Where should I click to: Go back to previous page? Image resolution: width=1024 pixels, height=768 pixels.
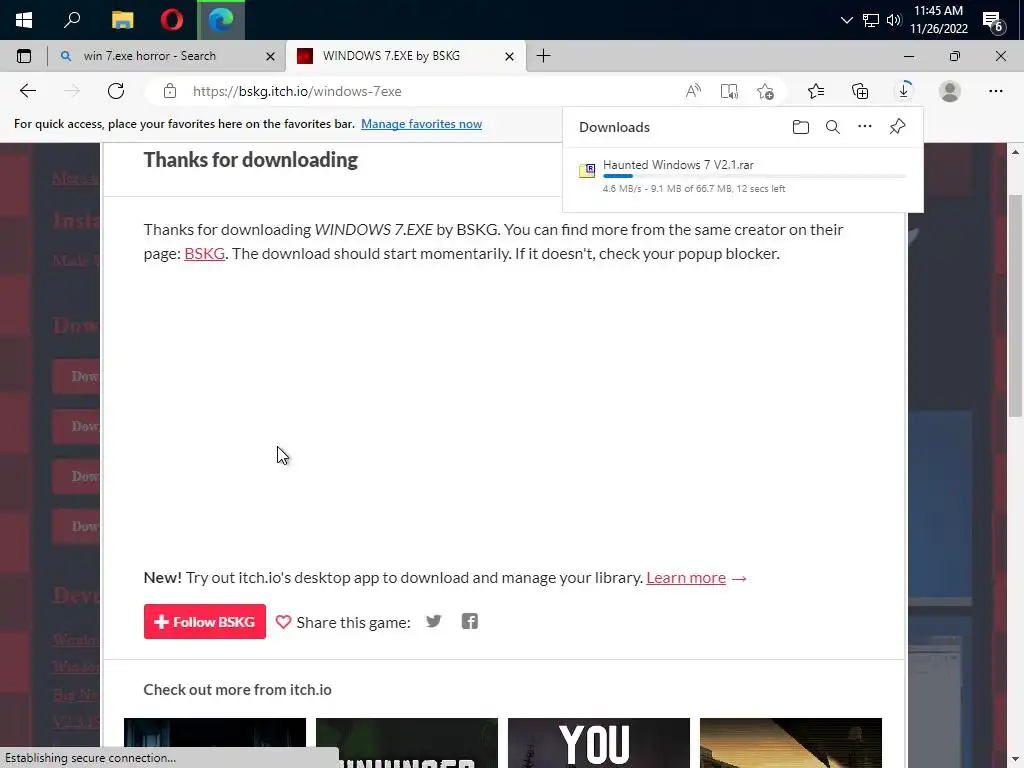coord(27,91)
